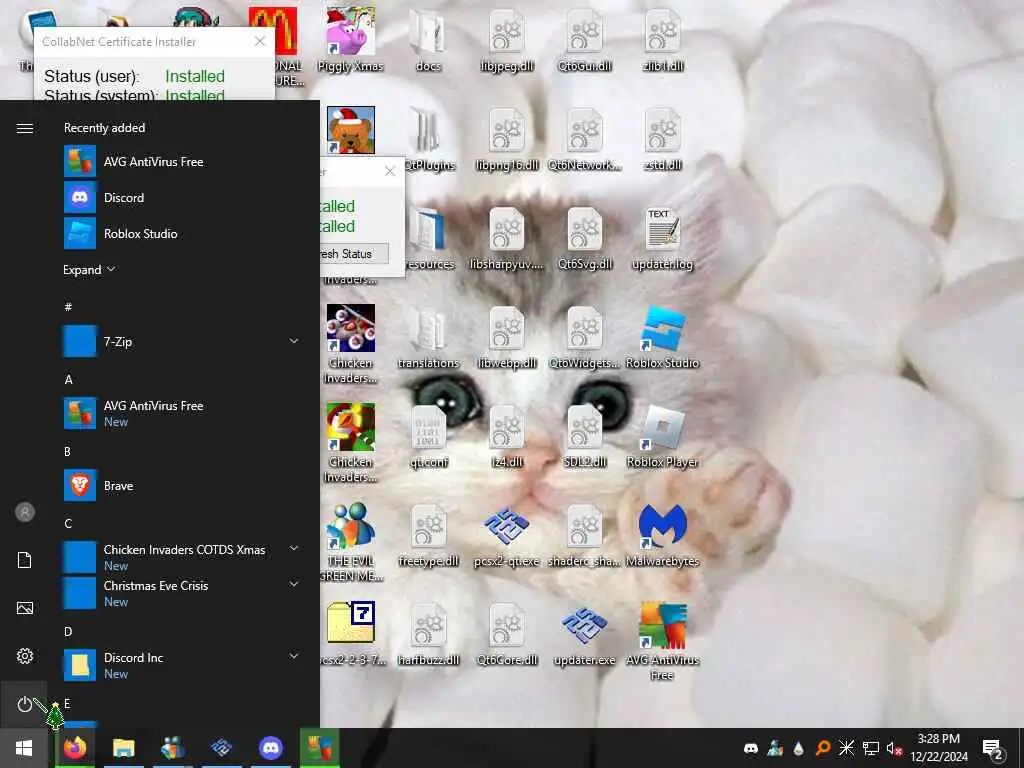Select Malwarebytes desktop shortcut
1024x768 pixels.
tap(662, 535)
